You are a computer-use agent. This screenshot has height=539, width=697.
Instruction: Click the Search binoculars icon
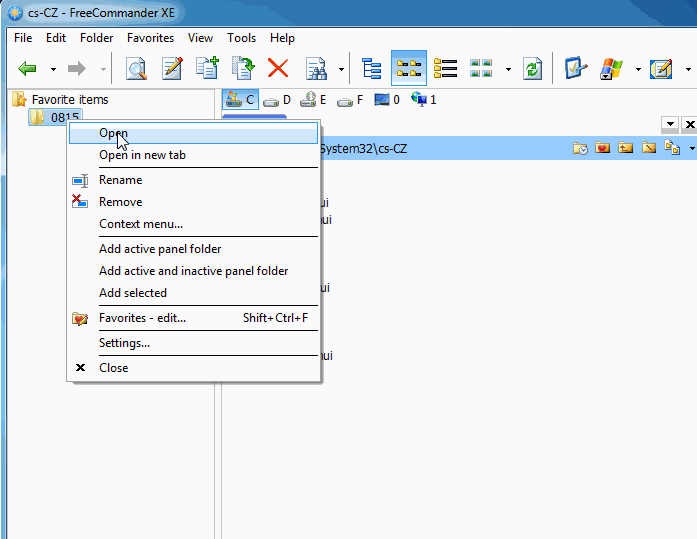(x=316, y=69)
